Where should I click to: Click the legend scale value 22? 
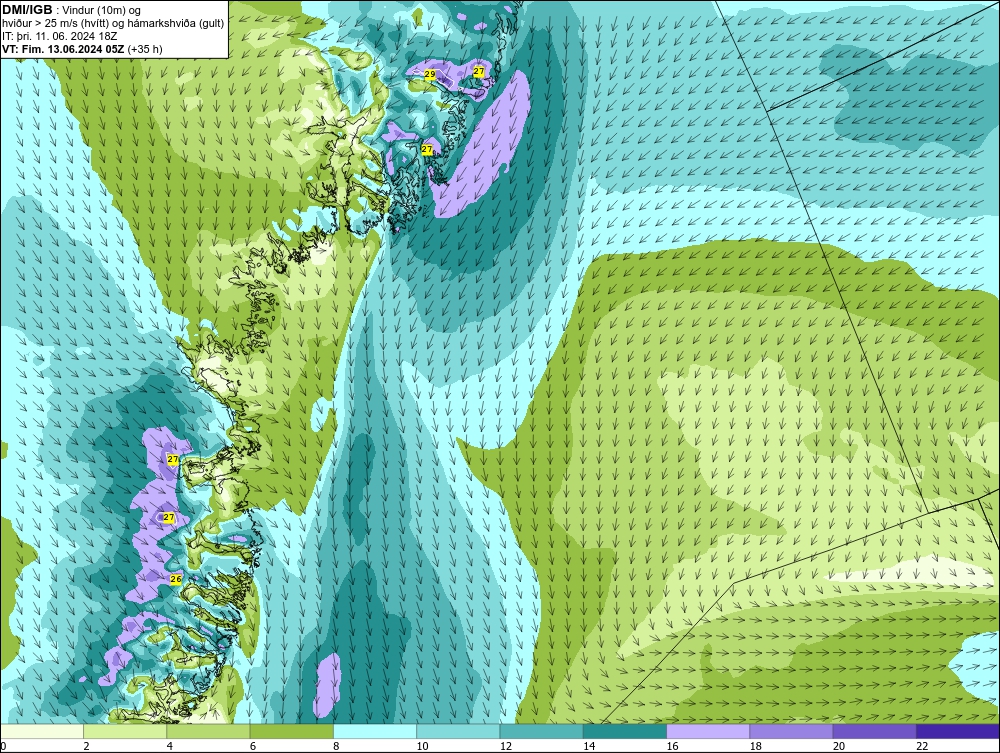tap(922, 747)
